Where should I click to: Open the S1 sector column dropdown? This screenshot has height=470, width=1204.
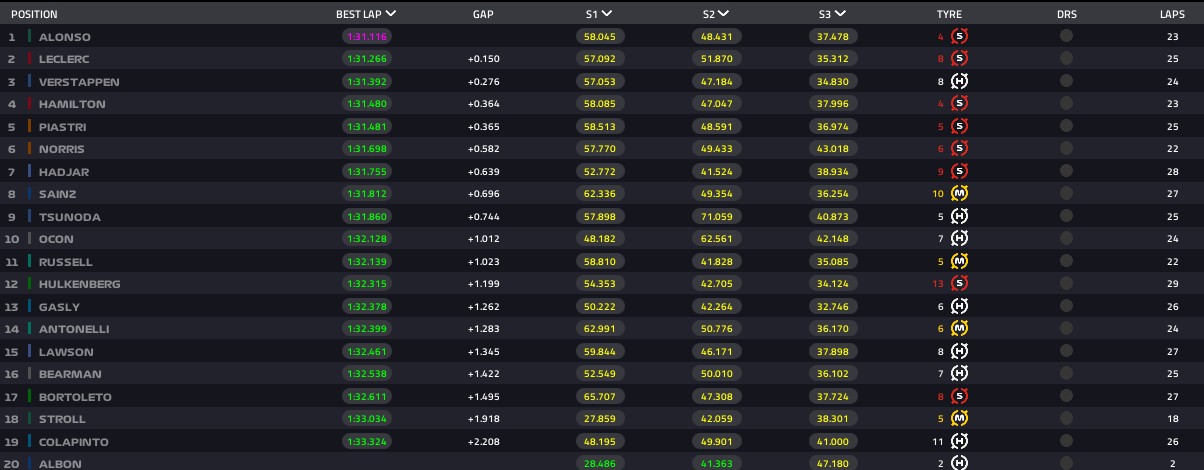[607, 14]
